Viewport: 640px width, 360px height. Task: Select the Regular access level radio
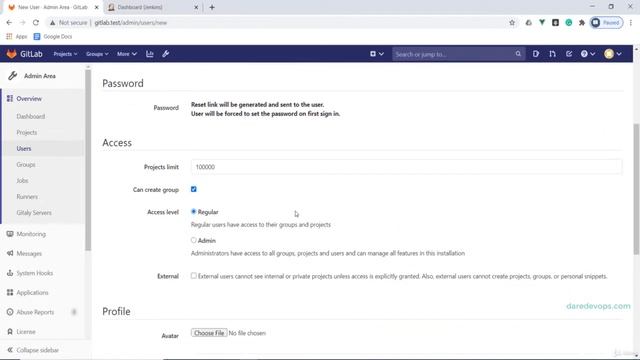pos(193,211)
